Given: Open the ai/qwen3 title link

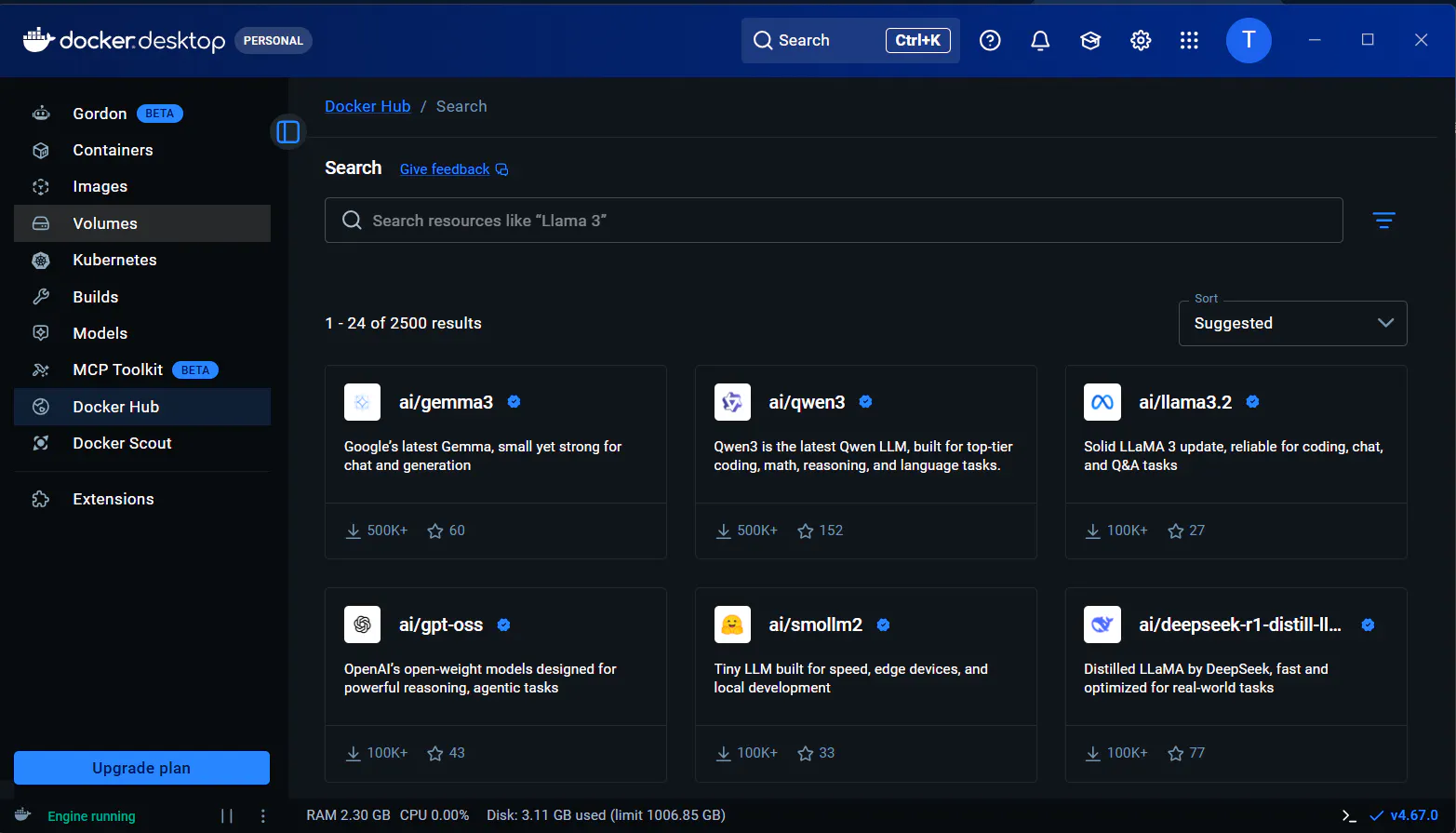Looking at the screenshot, I should (807, 402).
